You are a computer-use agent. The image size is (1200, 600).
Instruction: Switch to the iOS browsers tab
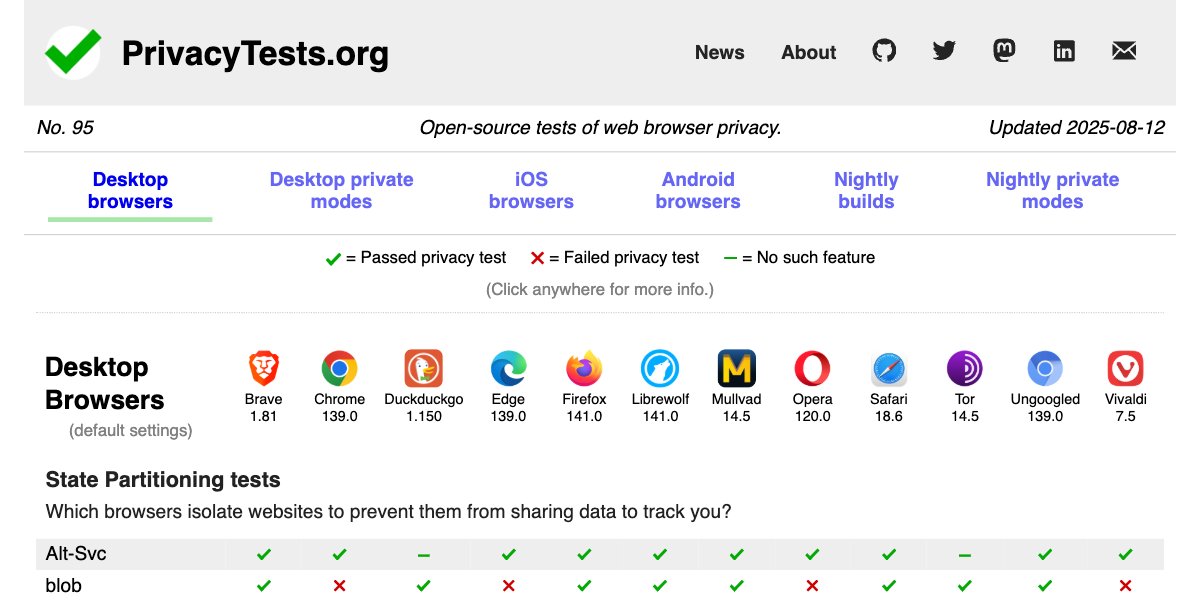531,190
